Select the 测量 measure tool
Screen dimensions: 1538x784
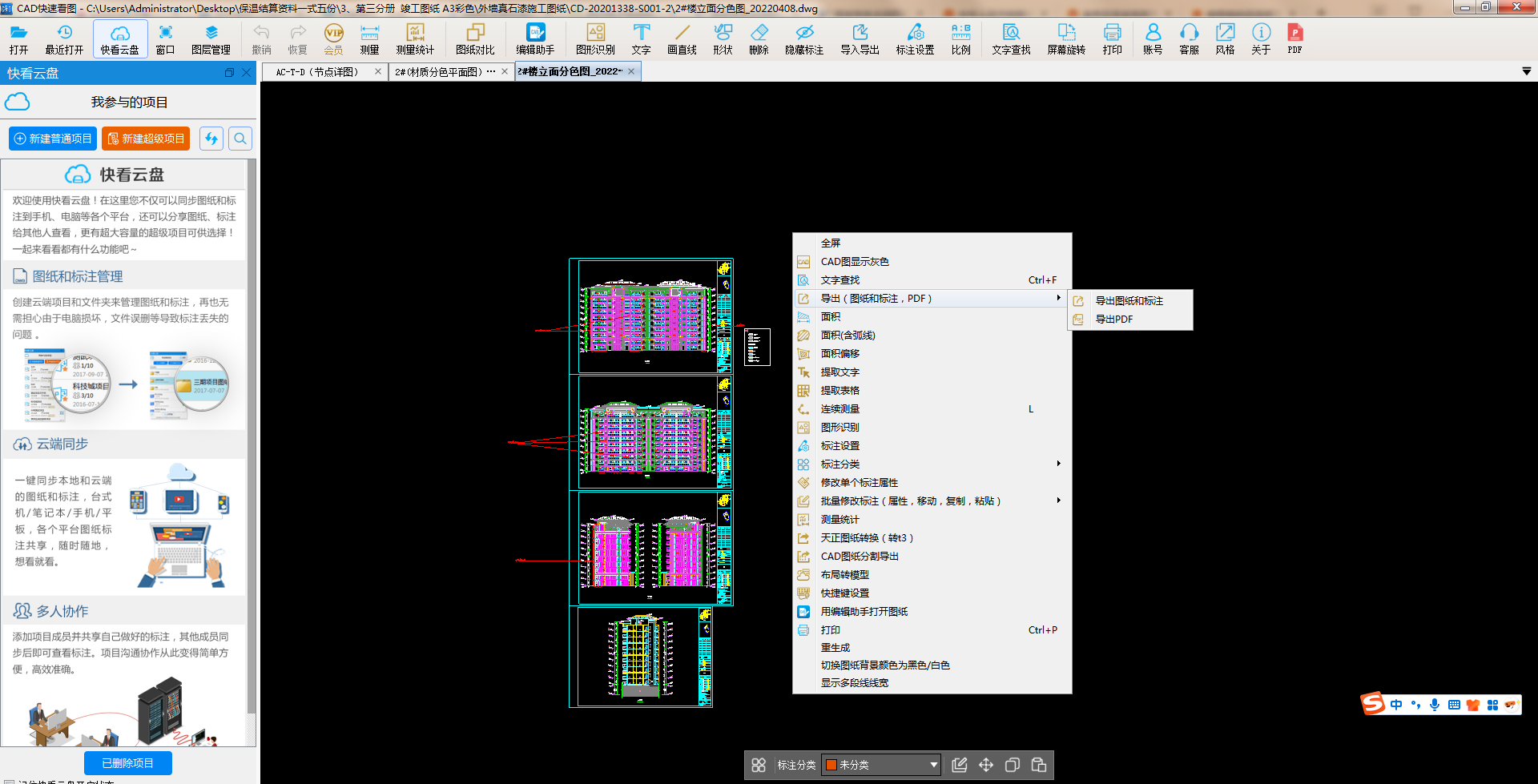click(369, 38)
